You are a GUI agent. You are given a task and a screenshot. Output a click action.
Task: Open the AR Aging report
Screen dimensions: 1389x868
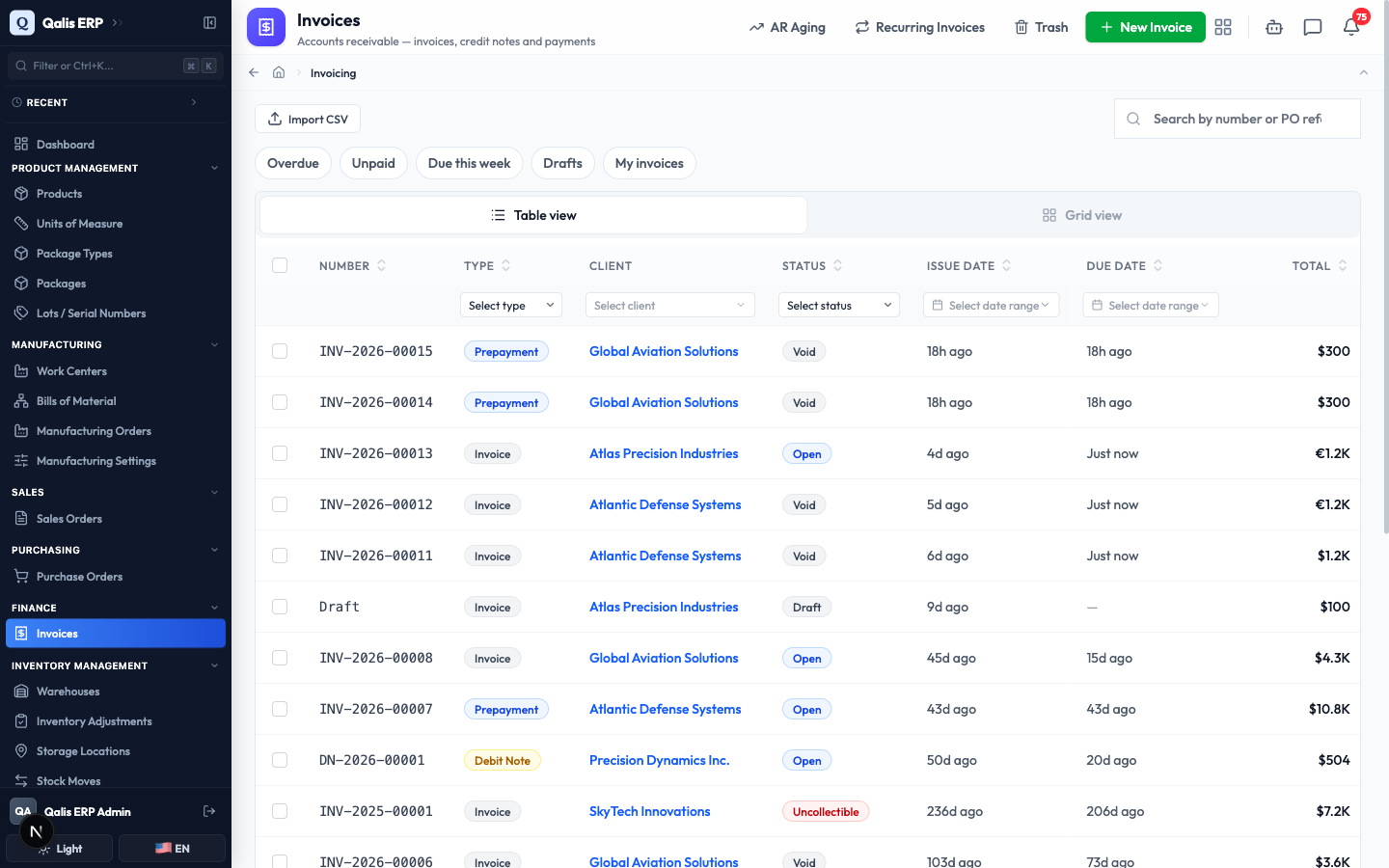click(x=787, y=27)
